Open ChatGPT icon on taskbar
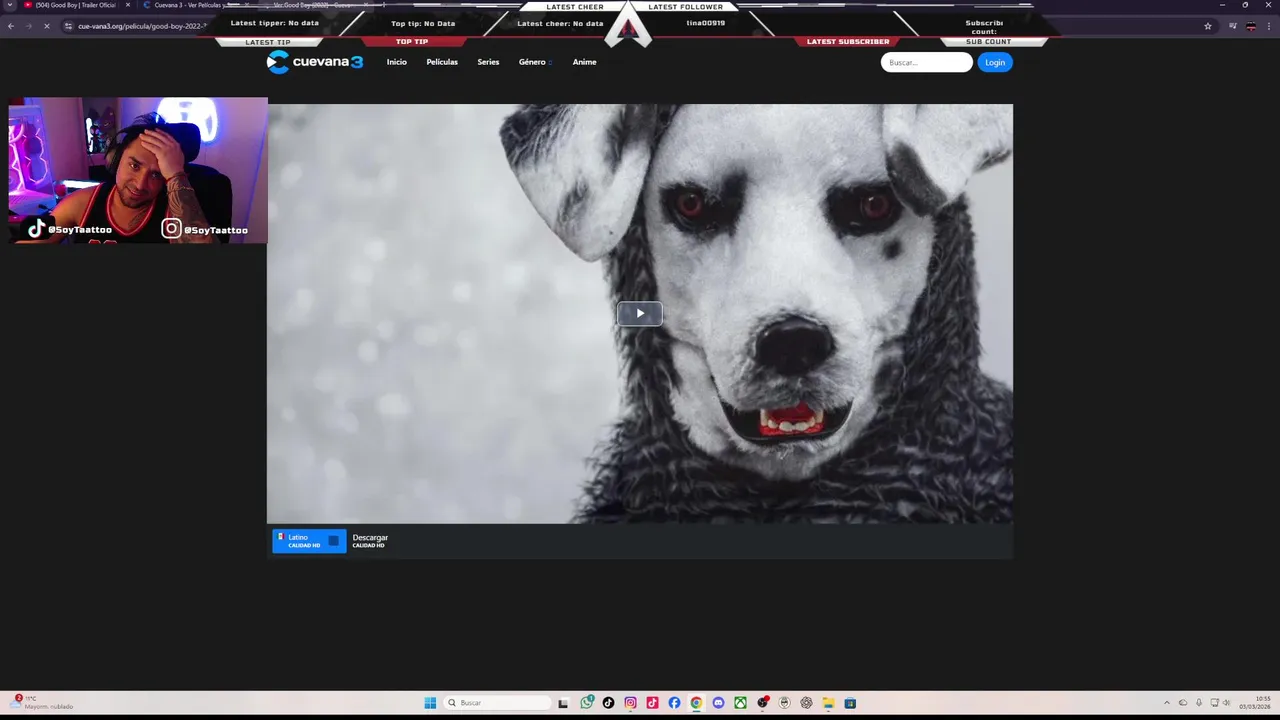 click(x=806, y=703)
